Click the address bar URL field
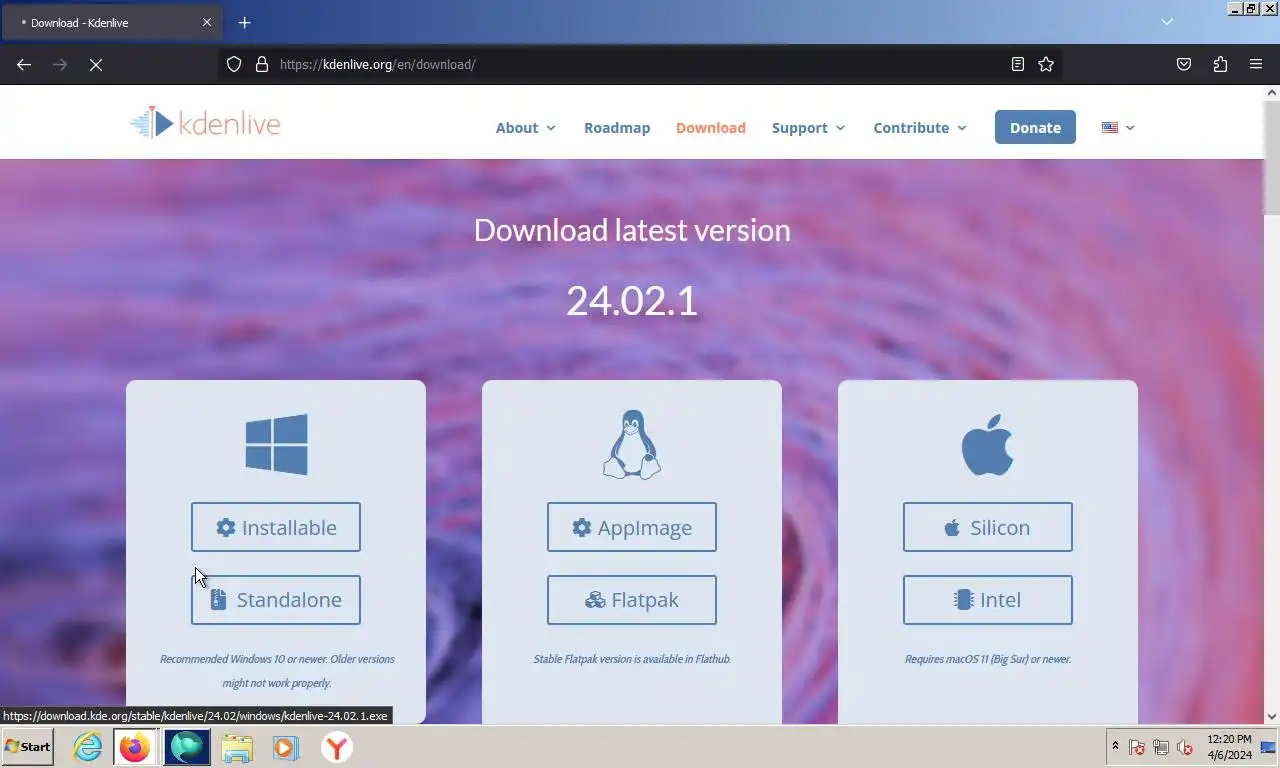 [640, 64]
